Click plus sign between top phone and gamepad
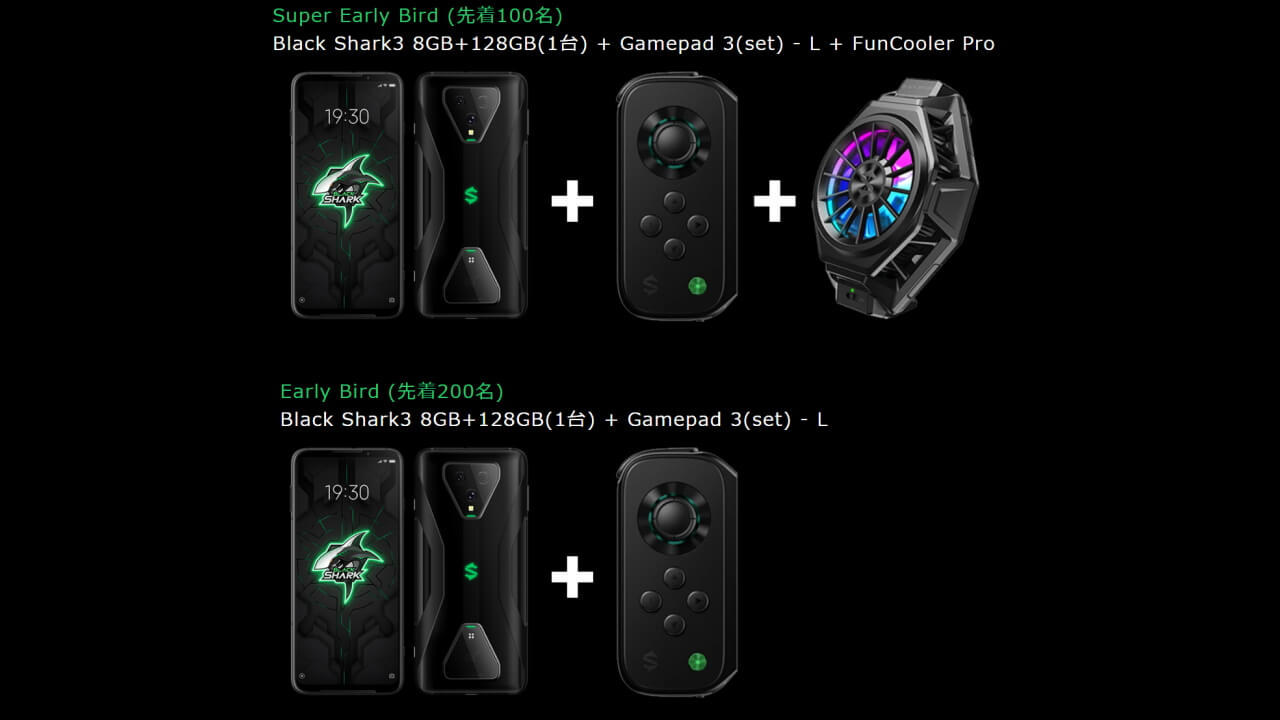The image size is (1280, 720). [x=572, y=202]
